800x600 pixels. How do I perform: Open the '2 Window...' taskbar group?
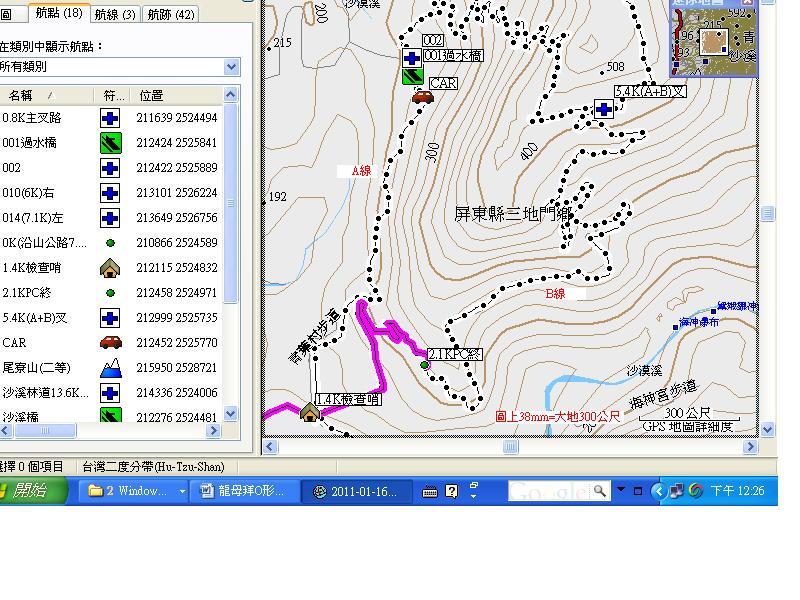pyautogui.click(x=135, y=491)
